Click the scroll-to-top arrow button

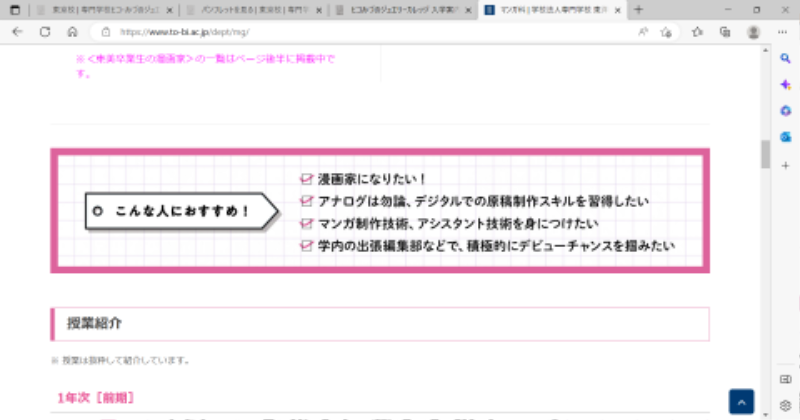(x=740, y=400)
